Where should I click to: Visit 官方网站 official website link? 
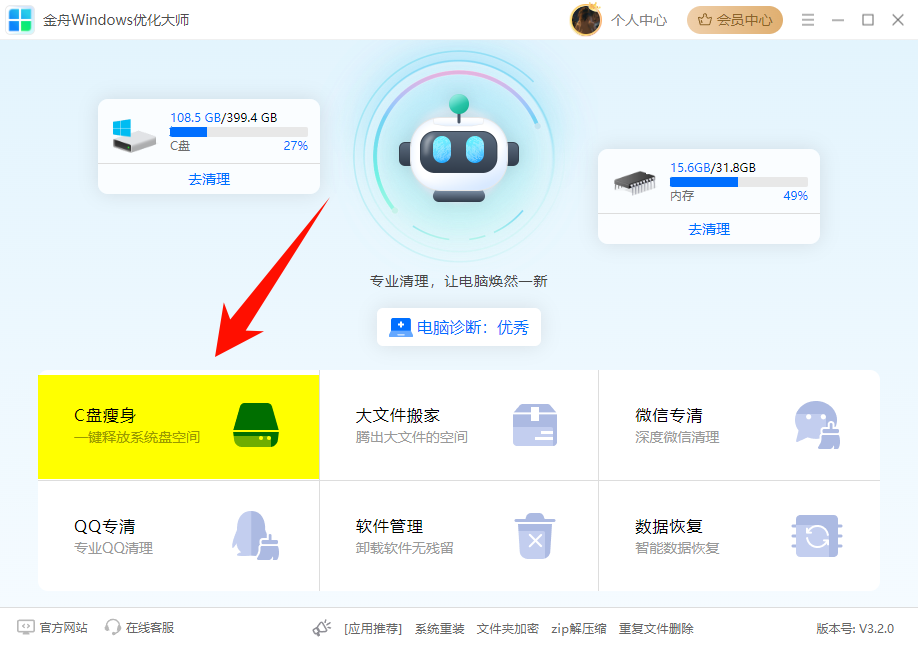click(x=51, y=628)
